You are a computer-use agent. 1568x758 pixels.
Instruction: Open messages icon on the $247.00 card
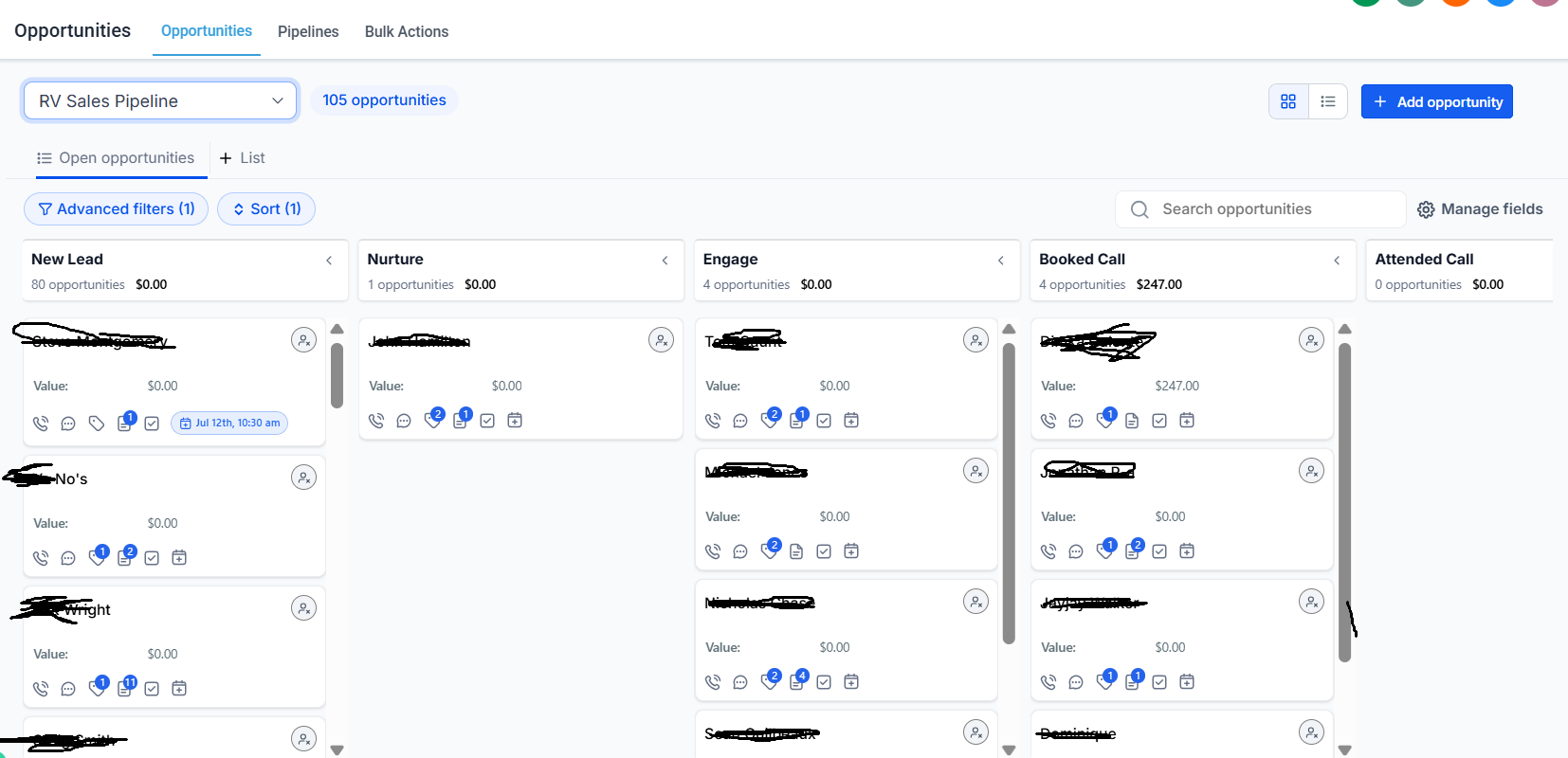click(1076, 421)
